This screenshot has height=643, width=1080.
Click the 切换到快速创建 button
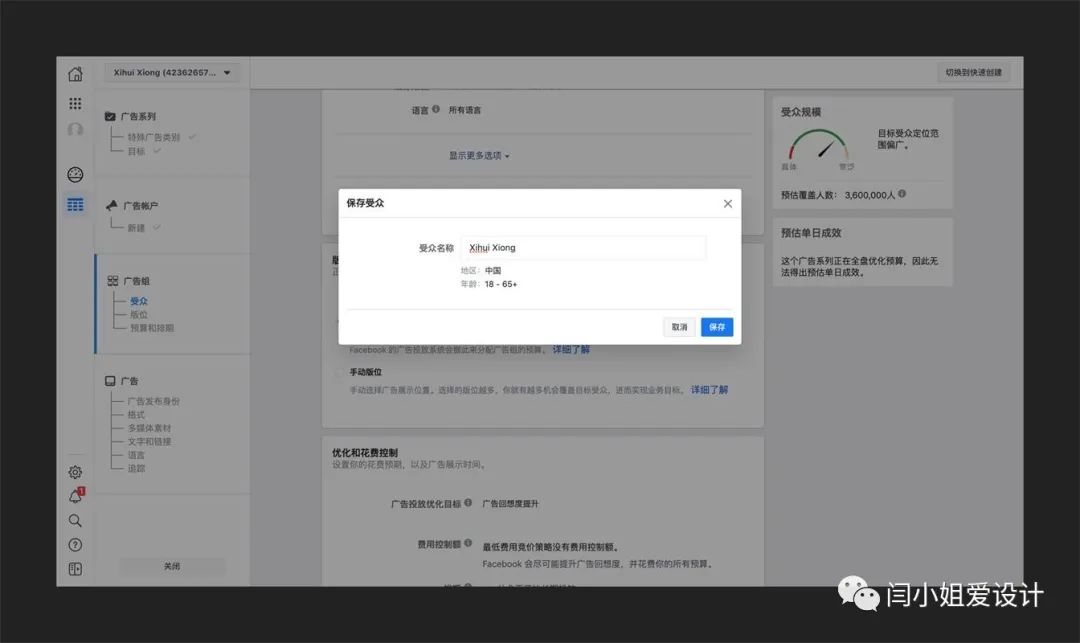pos(973,72)
